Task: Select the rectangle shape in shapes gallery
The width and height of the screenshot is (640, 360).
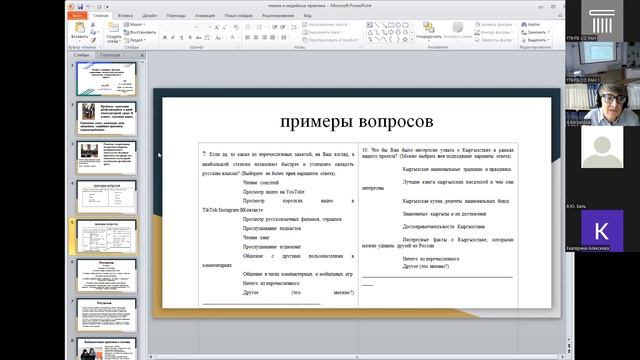Action: tap(391, 25)
